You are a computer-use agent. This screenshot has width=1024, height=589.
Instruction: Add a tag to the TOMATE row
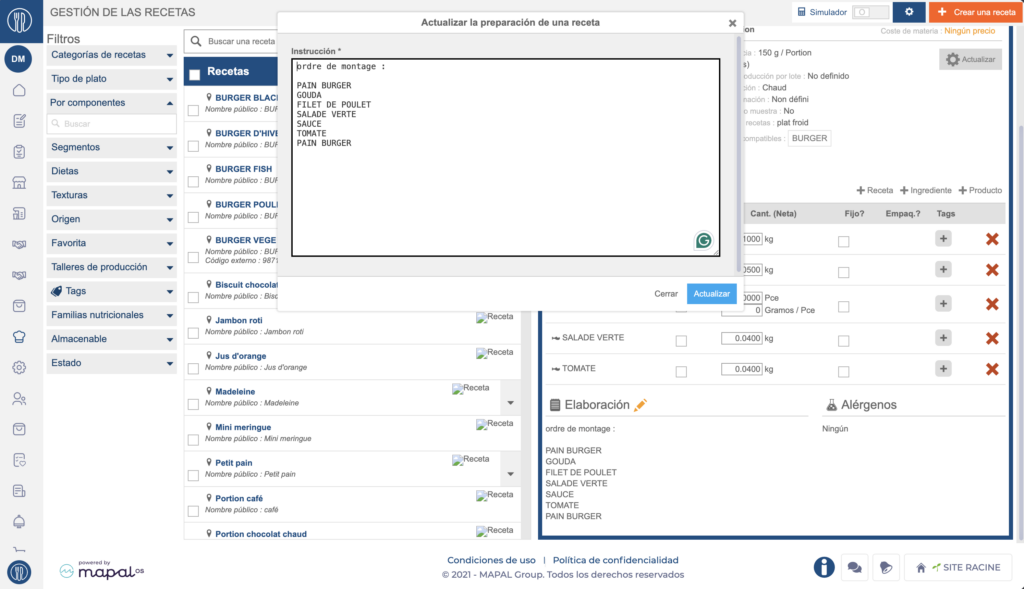tap(943, 368)
